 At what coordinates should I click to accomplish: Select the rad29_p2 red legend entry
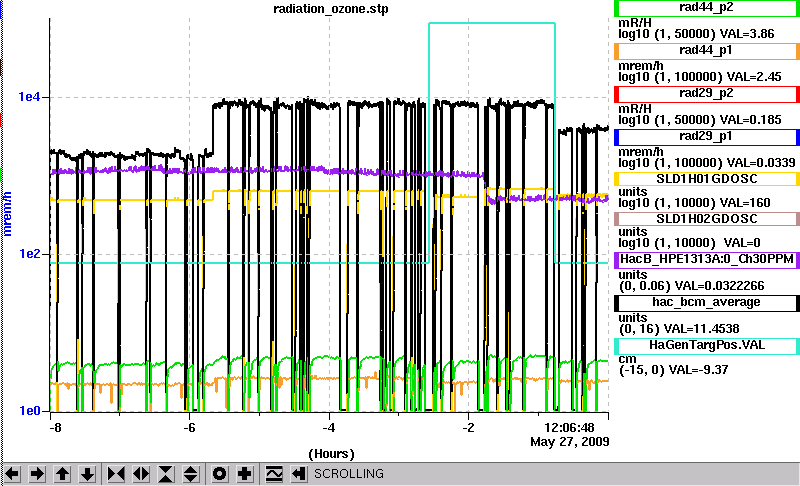(707, 94)
